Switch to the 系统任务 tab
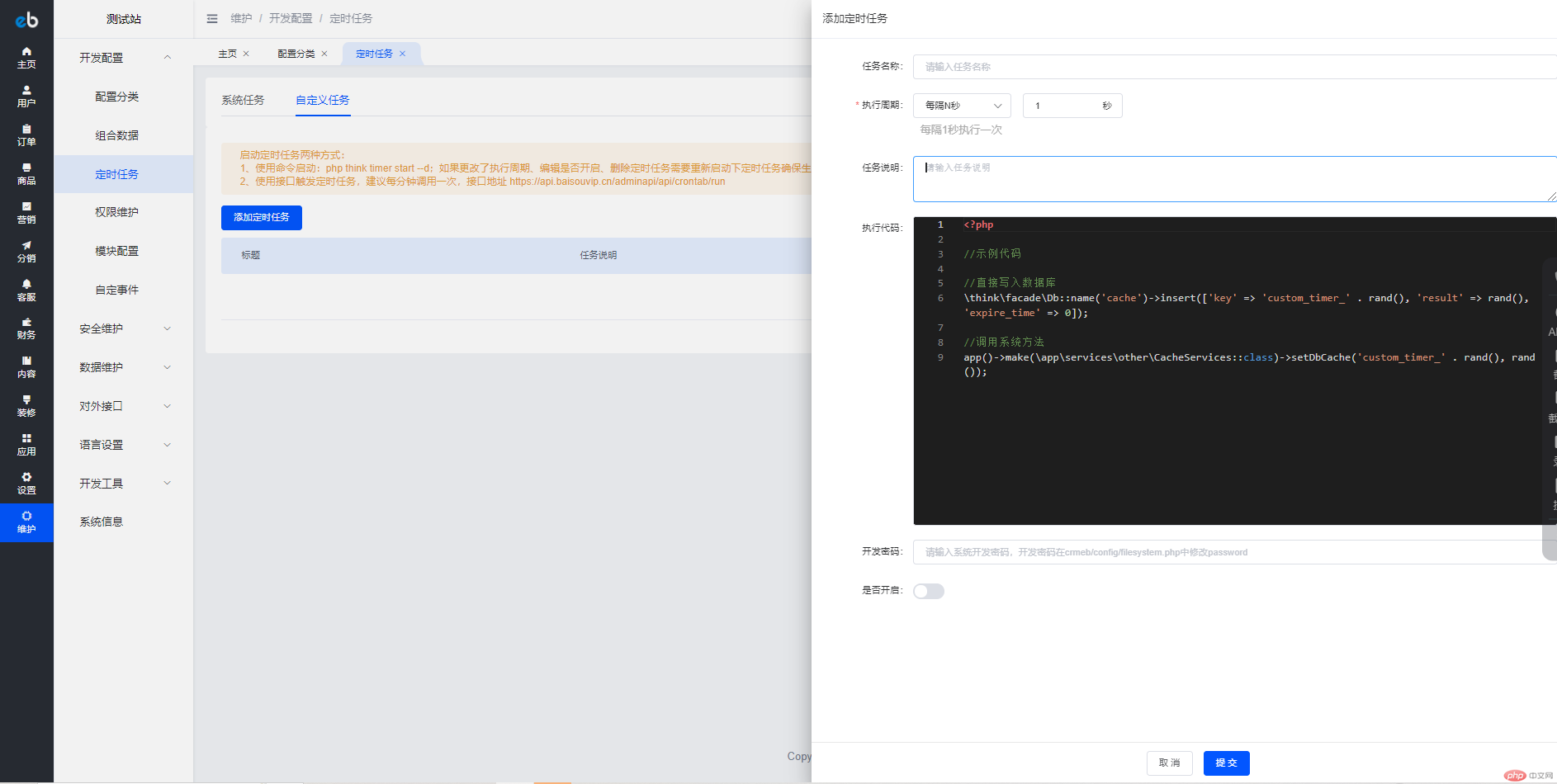This screenshot has width=1557, height=784. [x=243, y=100]
